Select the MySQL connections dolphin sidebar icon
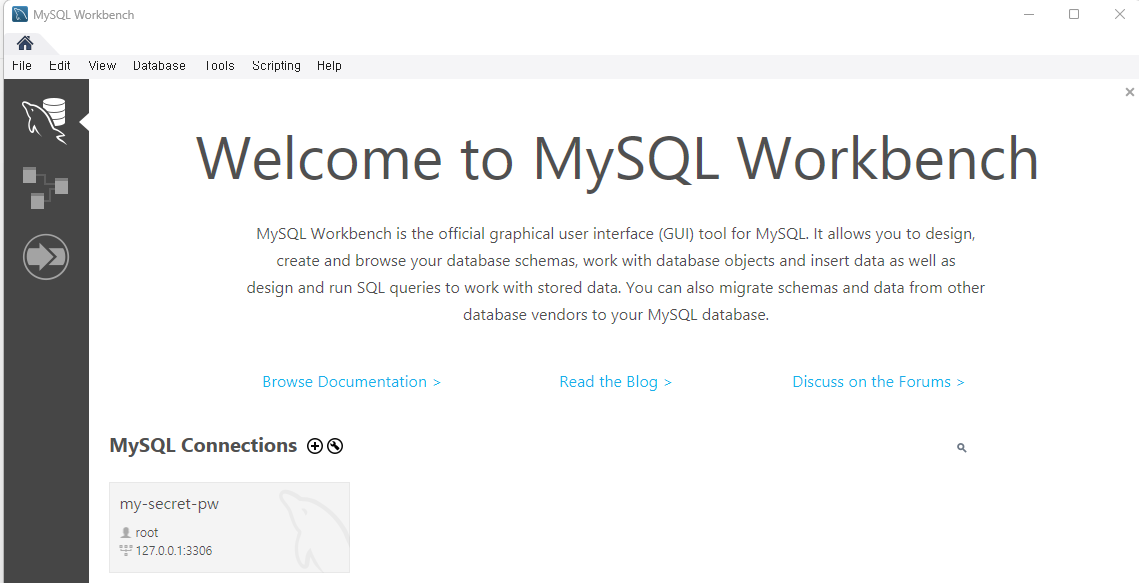Screen dimensions: 1139x583 click(x=45, y=121)
